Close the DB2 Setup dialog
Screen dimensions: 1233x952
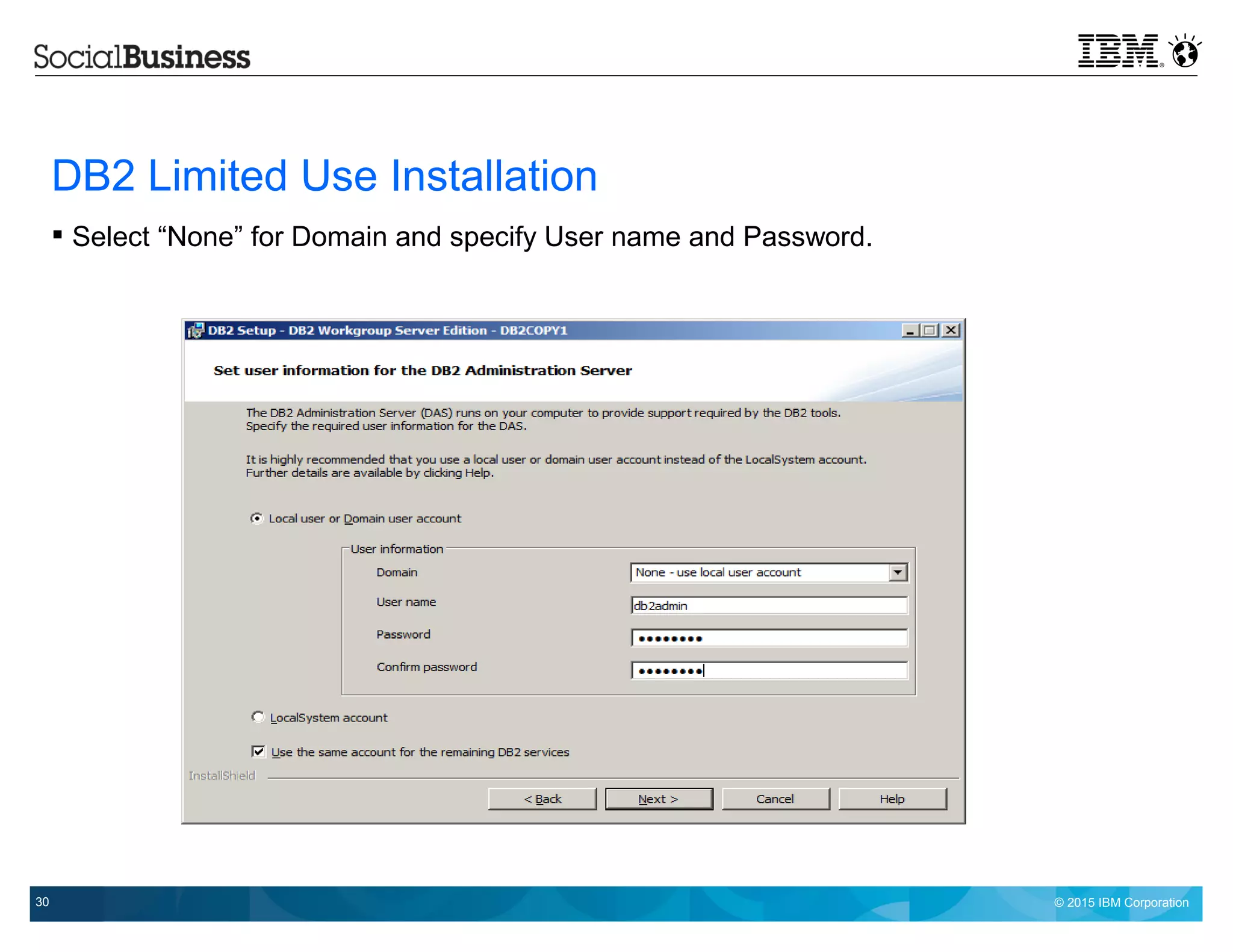(x=951, y=330)
